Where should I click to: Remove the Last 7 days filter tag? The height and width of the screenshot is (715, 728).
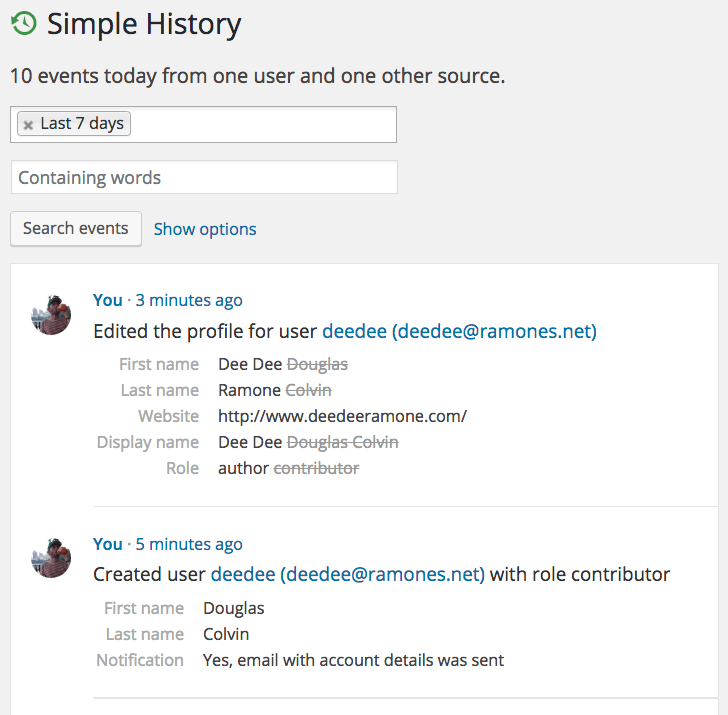28,125
